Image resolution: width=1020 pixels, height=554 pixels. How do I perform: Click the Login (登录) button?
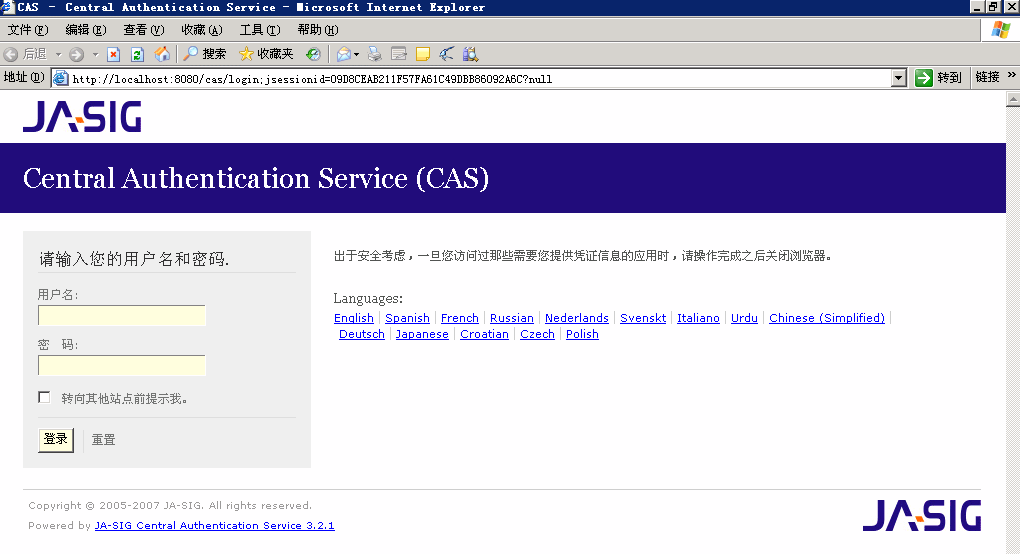(56, 440)
